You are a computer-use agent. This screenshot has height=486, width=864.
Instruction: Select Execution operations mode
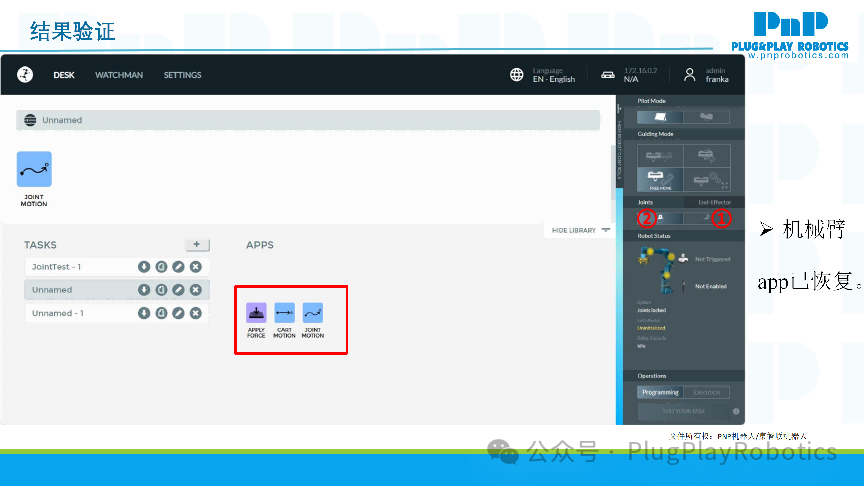coord(706,392)
